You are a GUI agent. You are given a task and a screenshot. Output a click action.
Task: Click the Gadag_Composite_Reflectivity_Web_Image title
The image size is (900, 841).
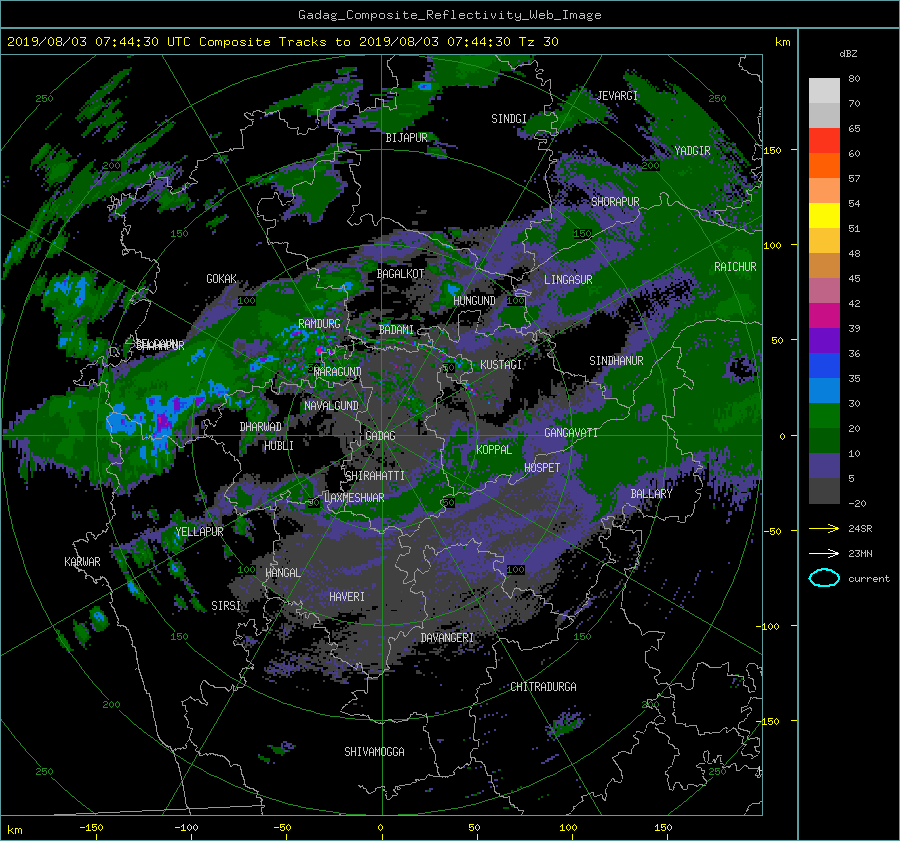(x=450, y=15)
